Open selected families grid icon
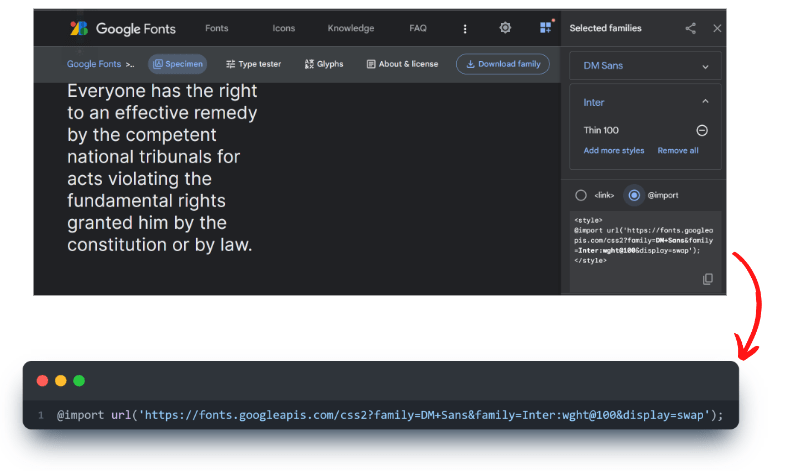The height and width of the screenshot is (475, 790). 546,27
